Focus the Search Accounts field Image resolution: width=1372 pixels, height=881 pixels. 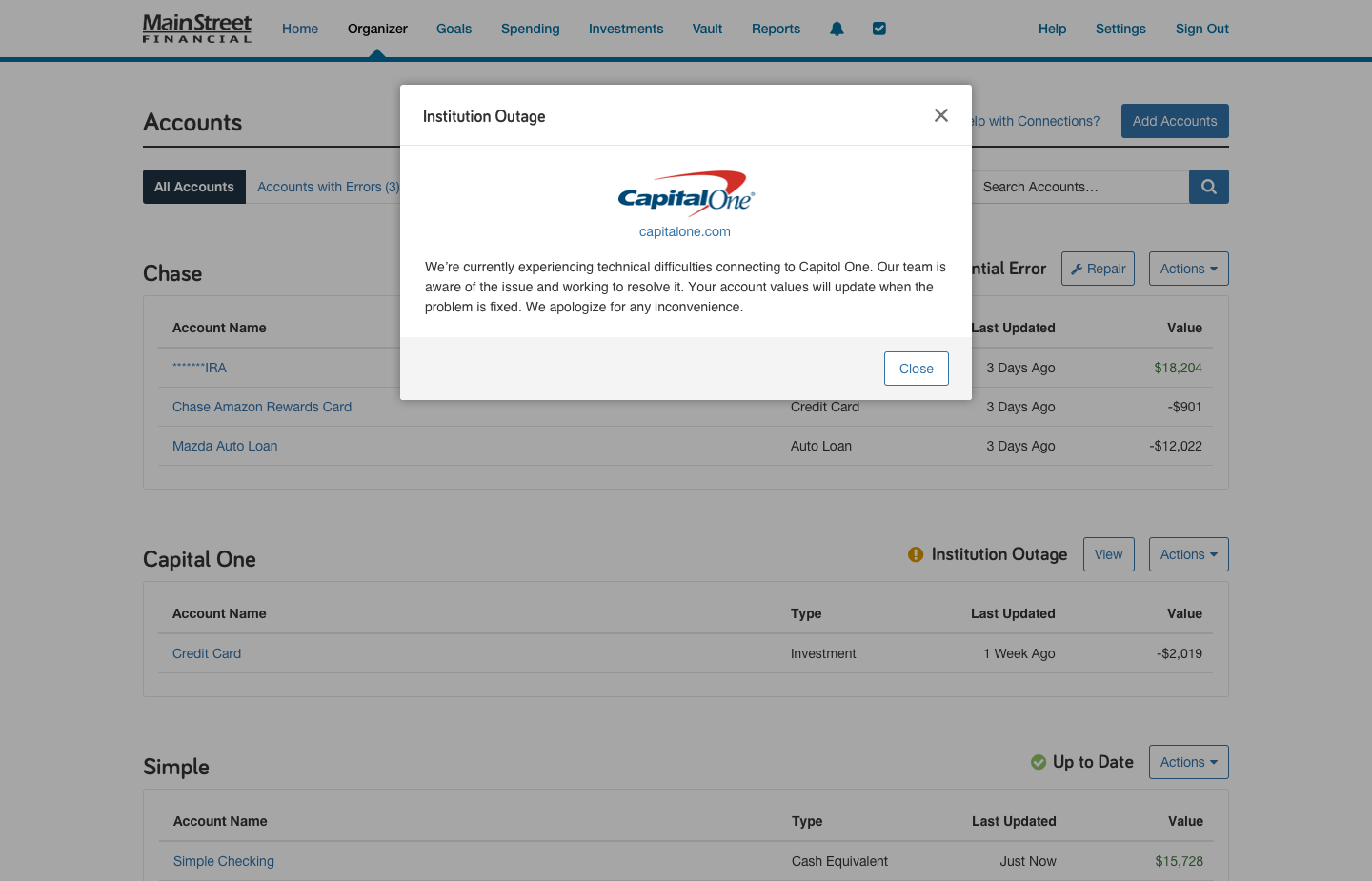tap(1080, 187)
